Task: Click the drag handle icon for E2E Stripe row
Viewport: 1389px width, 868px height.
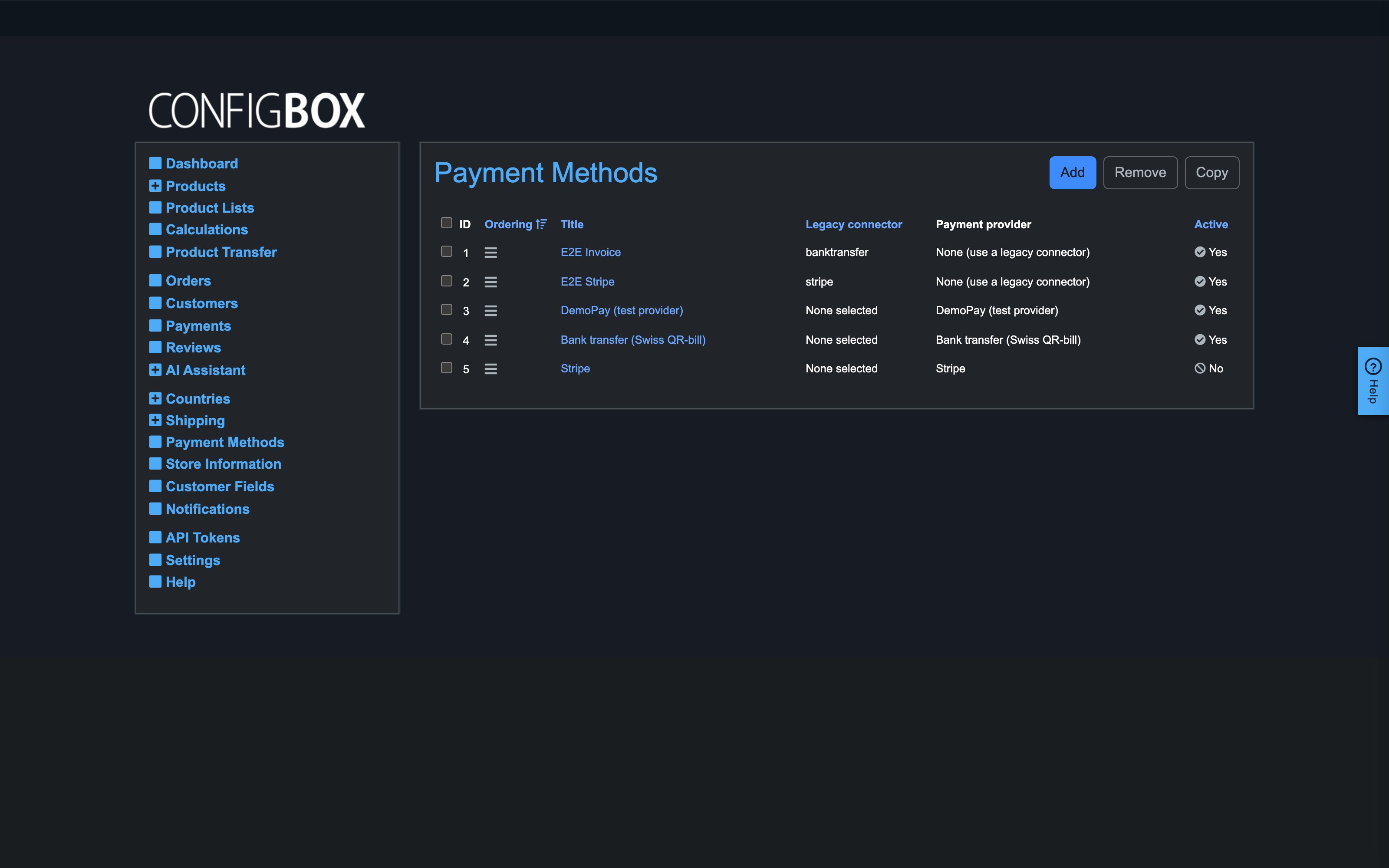Action: pos(490,282)
